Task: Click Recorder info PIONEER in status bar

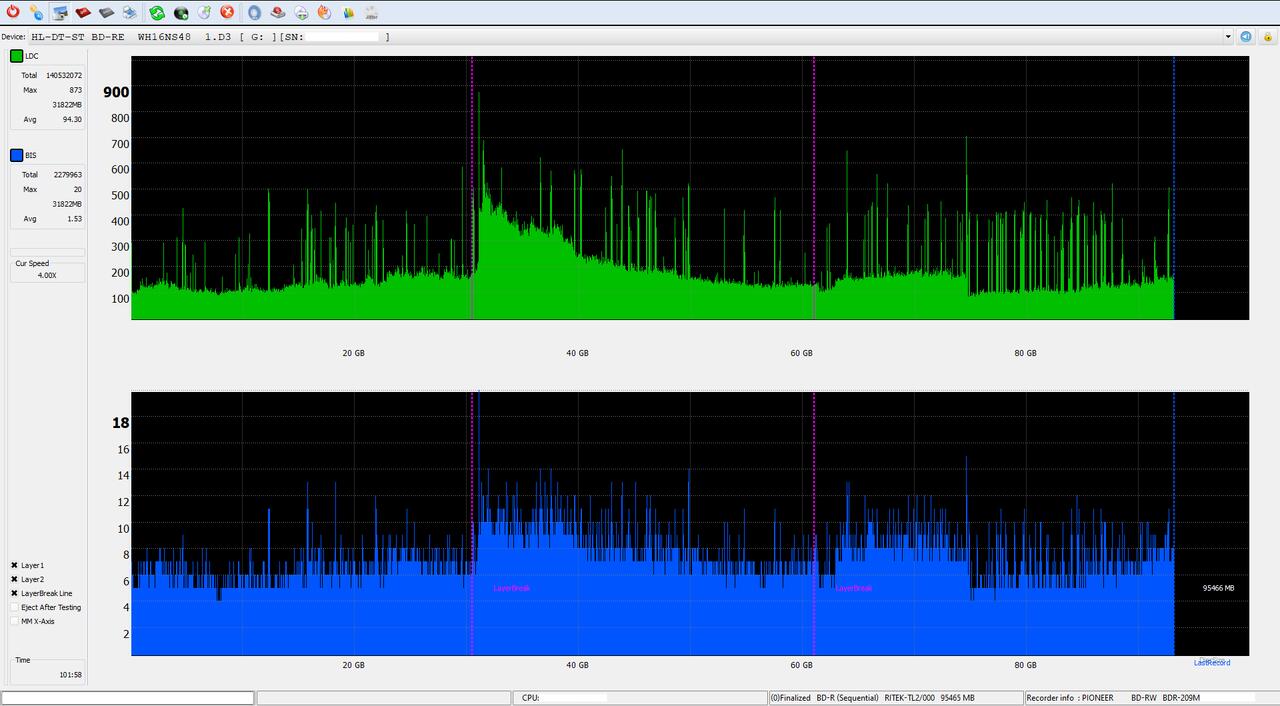Action: 1069,698
